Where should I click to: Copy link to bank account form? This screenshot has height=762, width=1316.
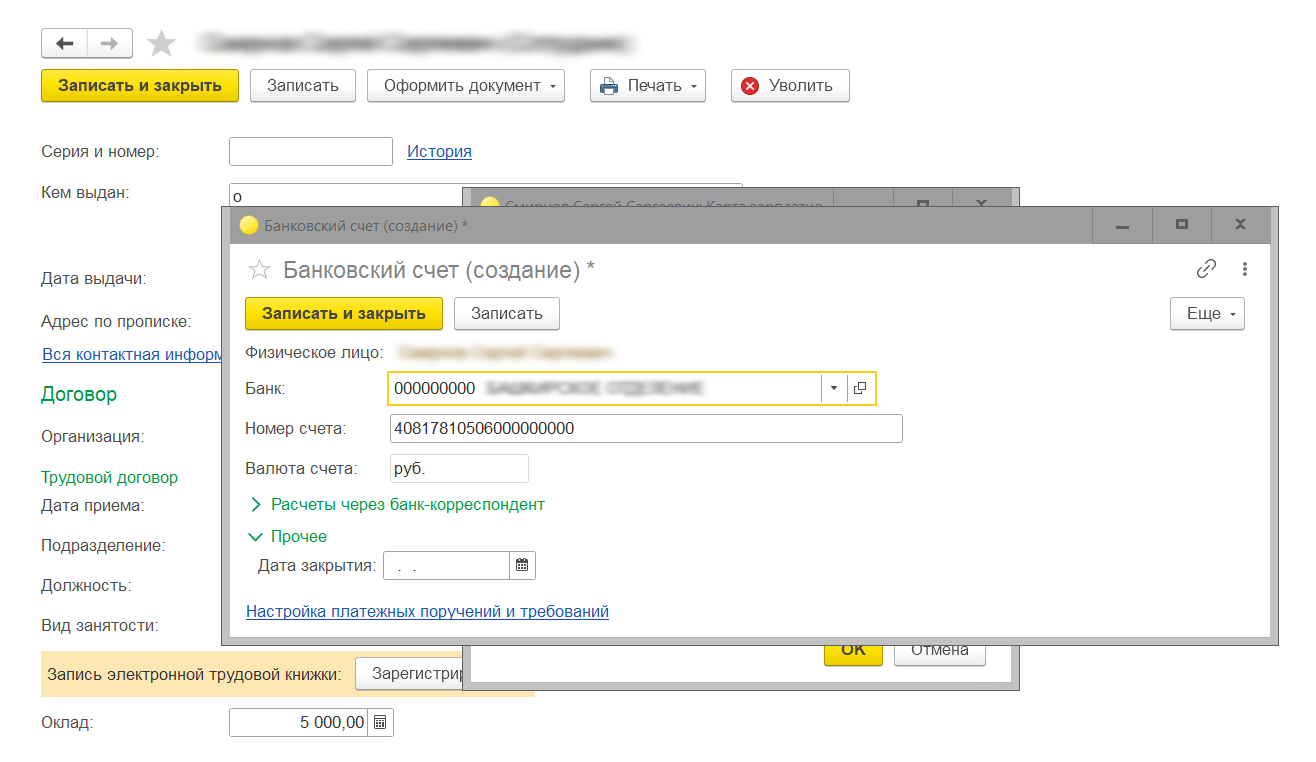coord(1207,269)
